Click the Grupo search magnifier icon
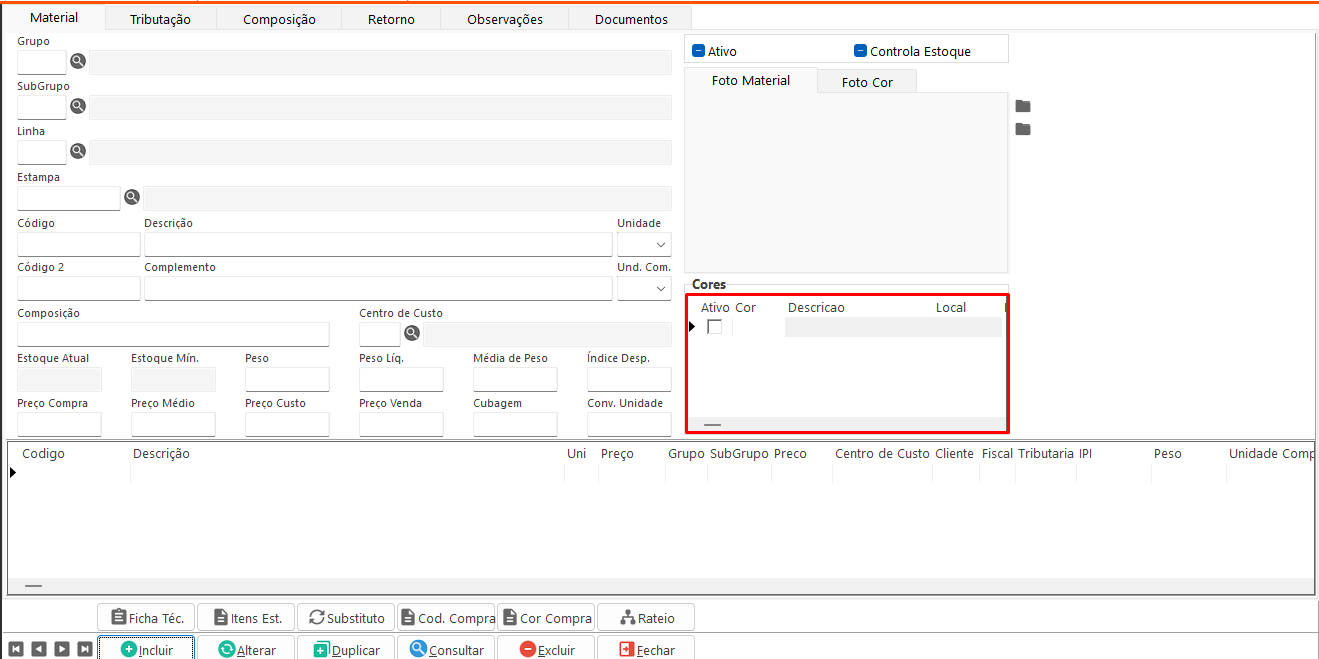1319x659 pixels. point(78,61)
